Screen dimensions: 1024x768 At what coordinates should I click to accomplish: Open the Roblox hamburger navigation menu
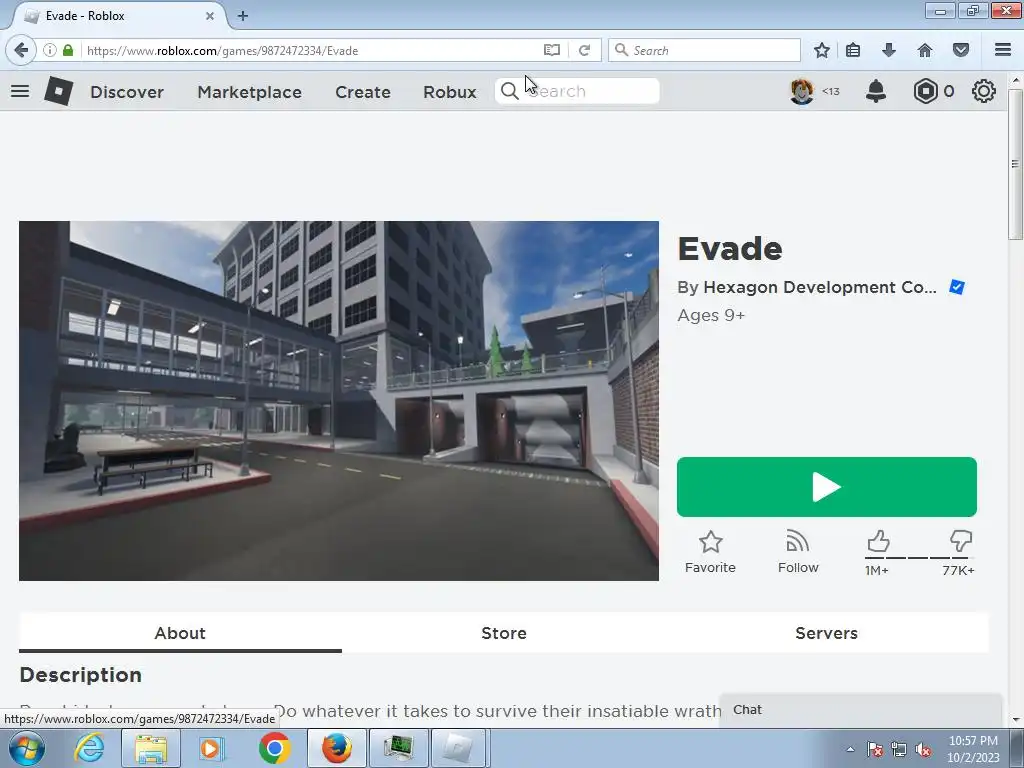click(x=20, y=91)
